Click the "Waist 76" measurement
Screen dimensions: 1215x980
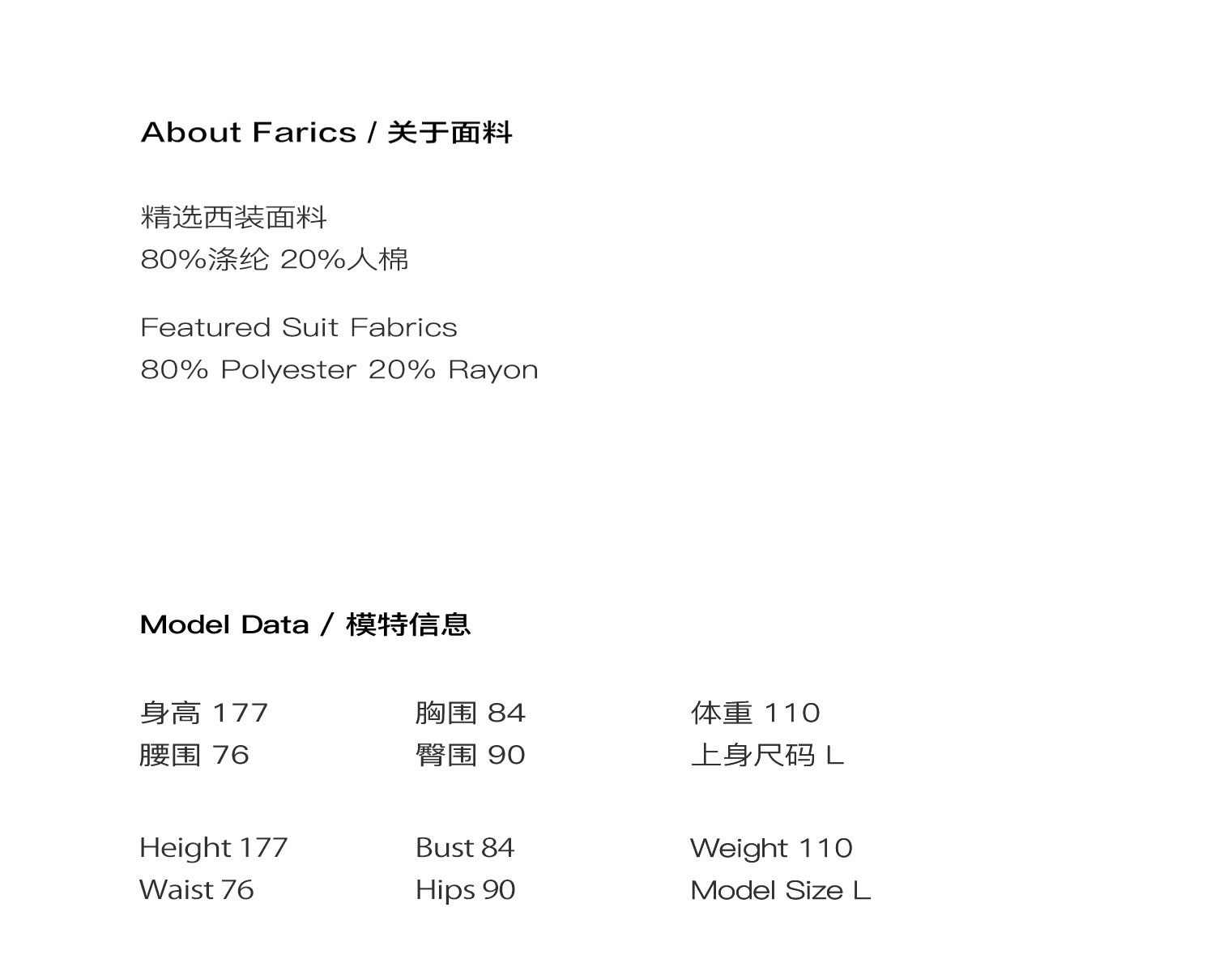196,890
